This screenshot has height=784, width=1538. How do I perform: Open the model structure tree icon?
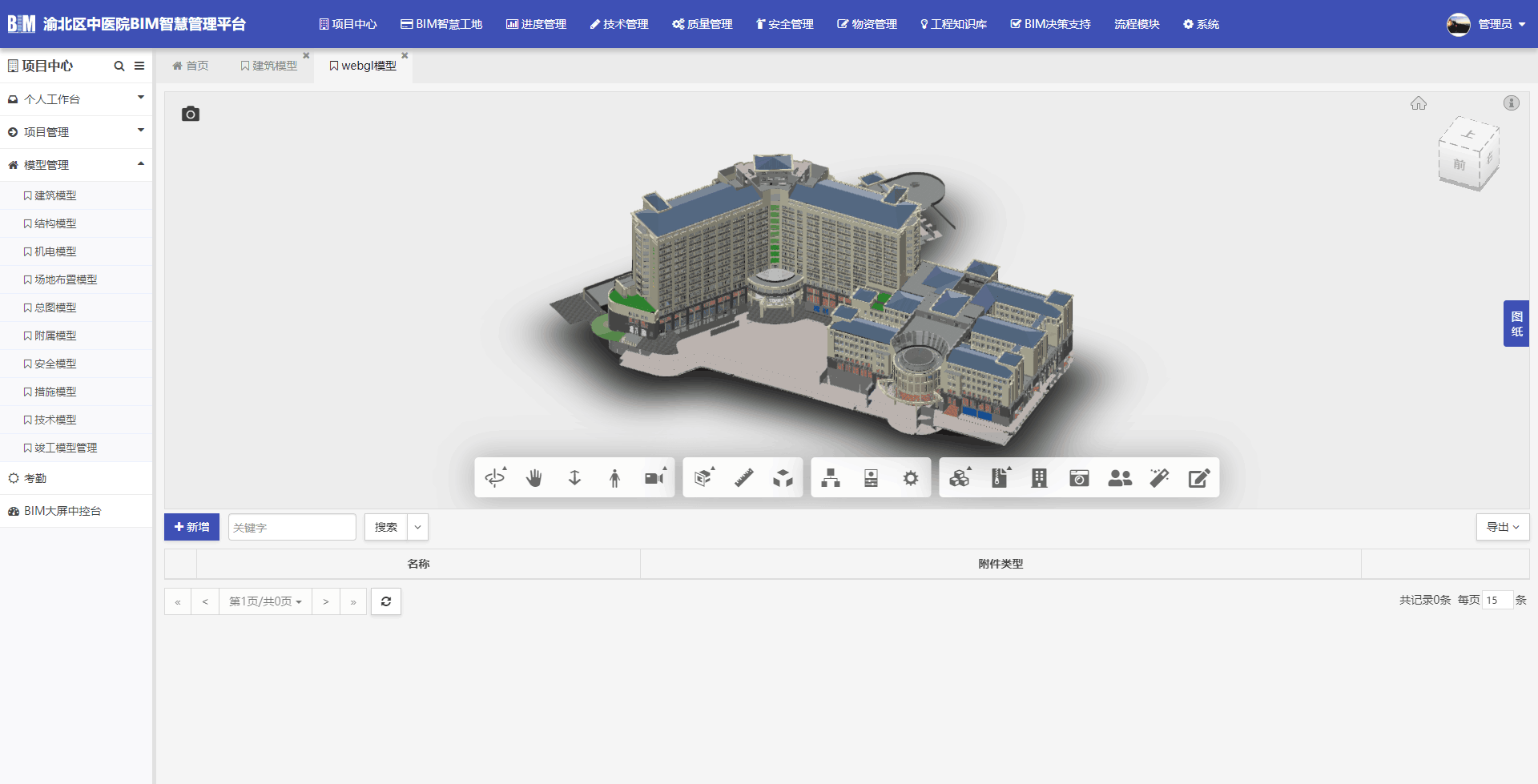point(831,478)
